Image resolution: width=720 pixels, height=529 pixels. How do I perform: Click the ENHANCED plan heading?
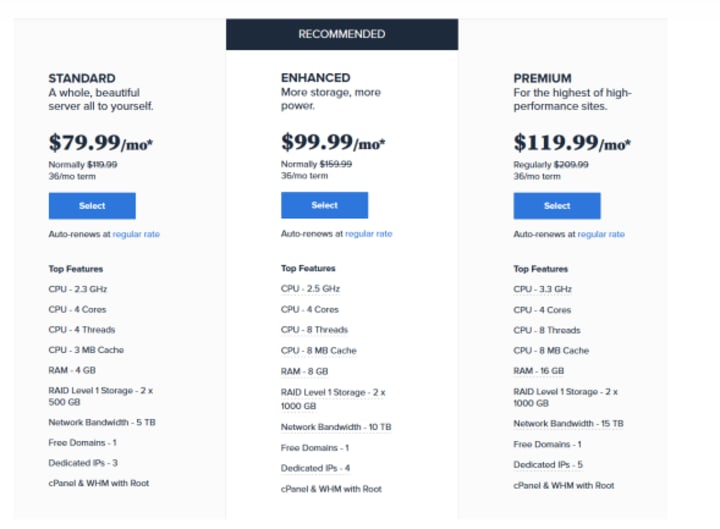pyautogui.click(x=315, y=78)
